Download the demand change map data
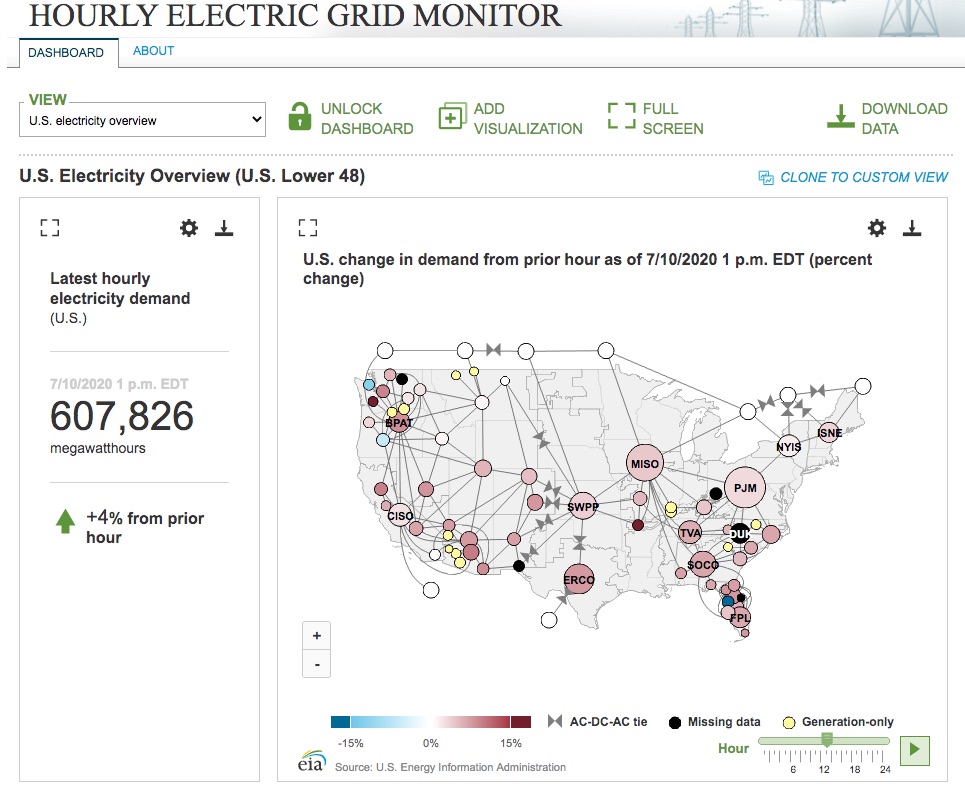The height and width of the screenshot is (793, 965). tap(912, 228)
